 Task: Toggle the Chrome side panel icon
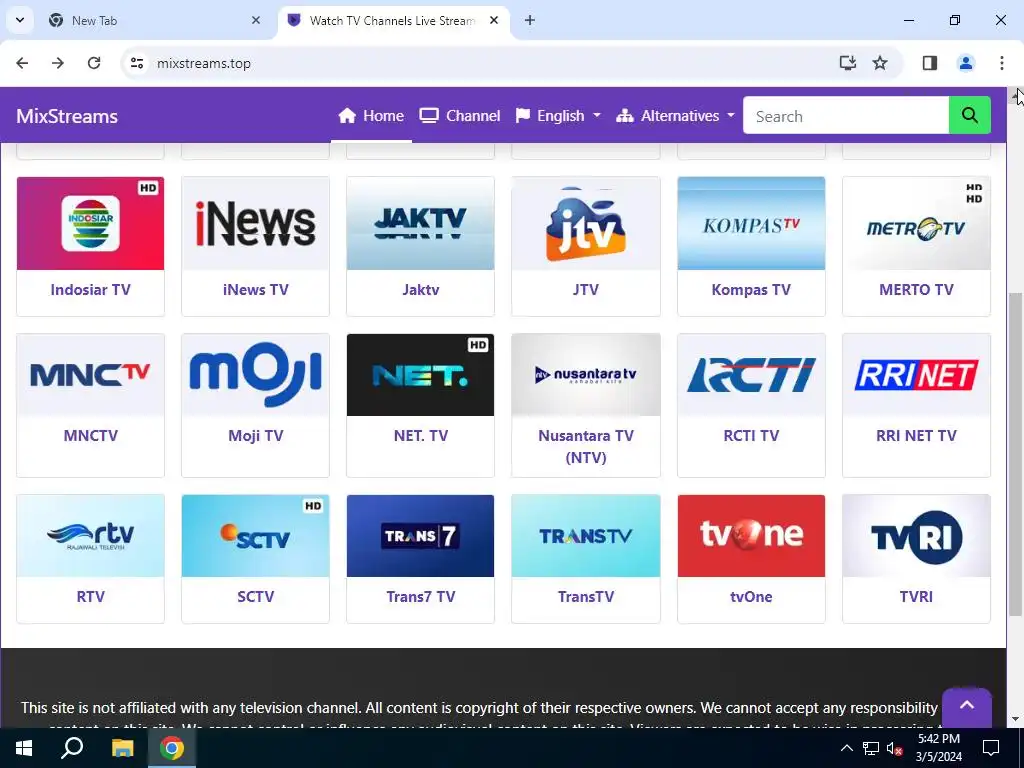pos(929,63)
